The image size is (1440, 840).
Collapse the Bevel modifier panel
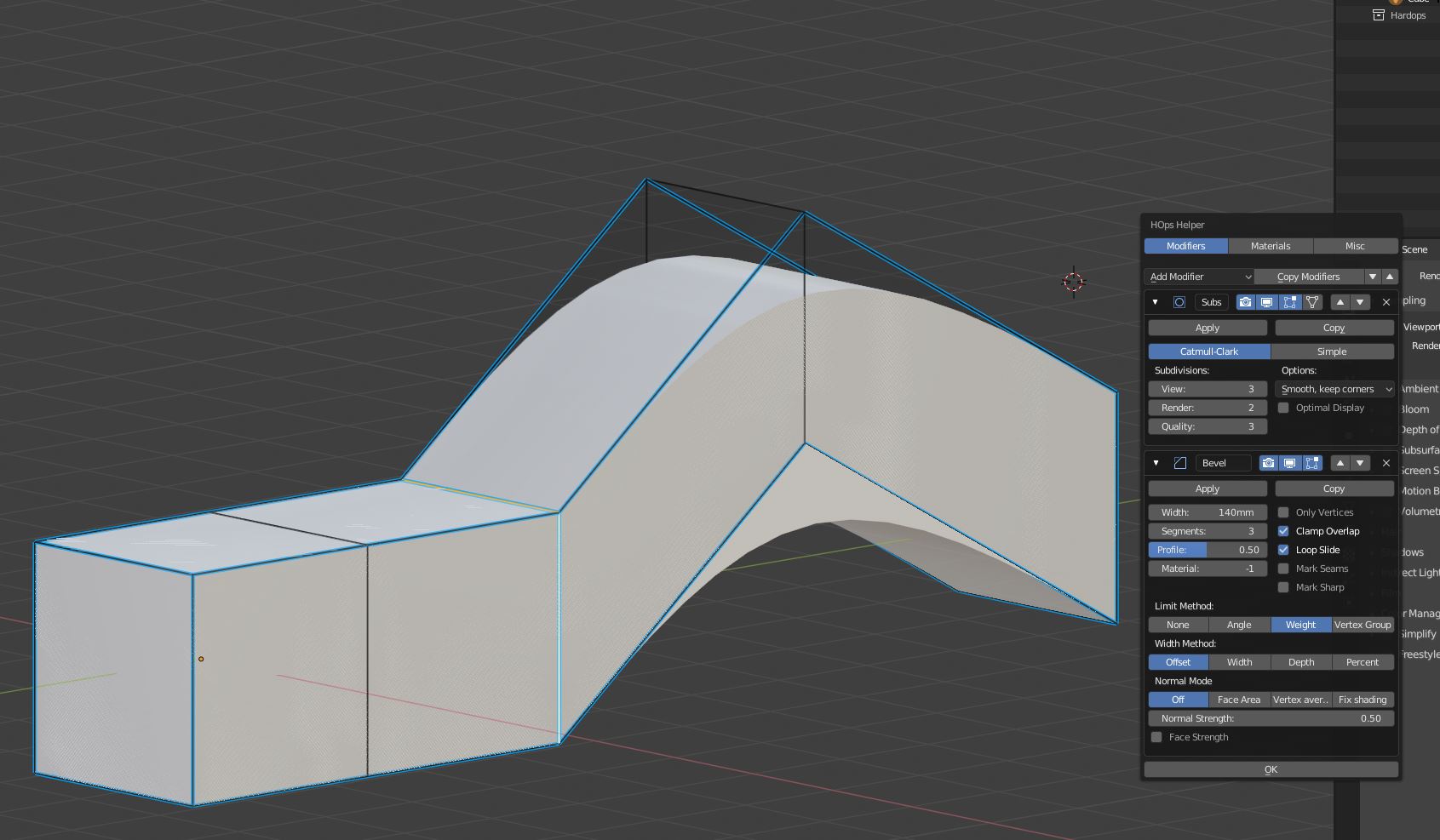[1156, 463]
